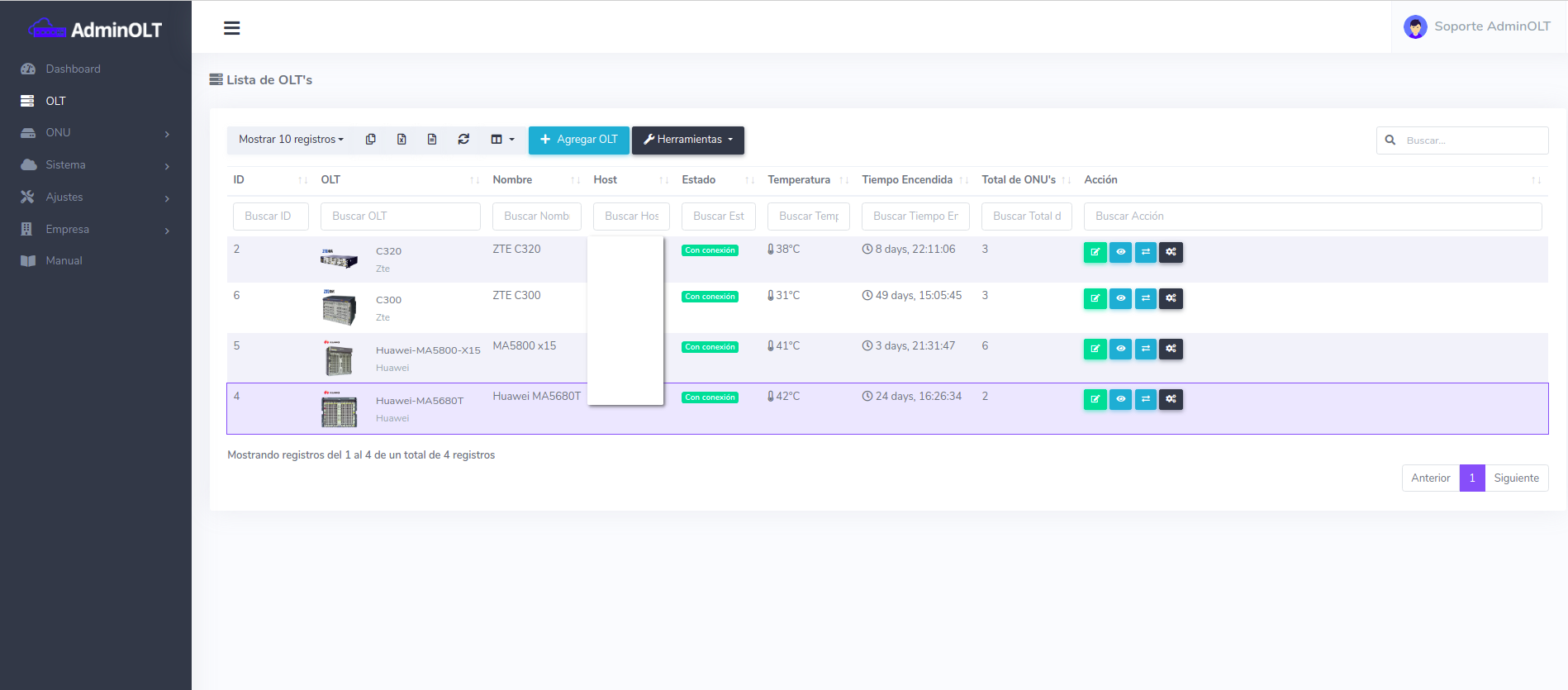1568x690 pixels.
Task: Click the Agregar OLT button
Action: (x=578, y=140)
